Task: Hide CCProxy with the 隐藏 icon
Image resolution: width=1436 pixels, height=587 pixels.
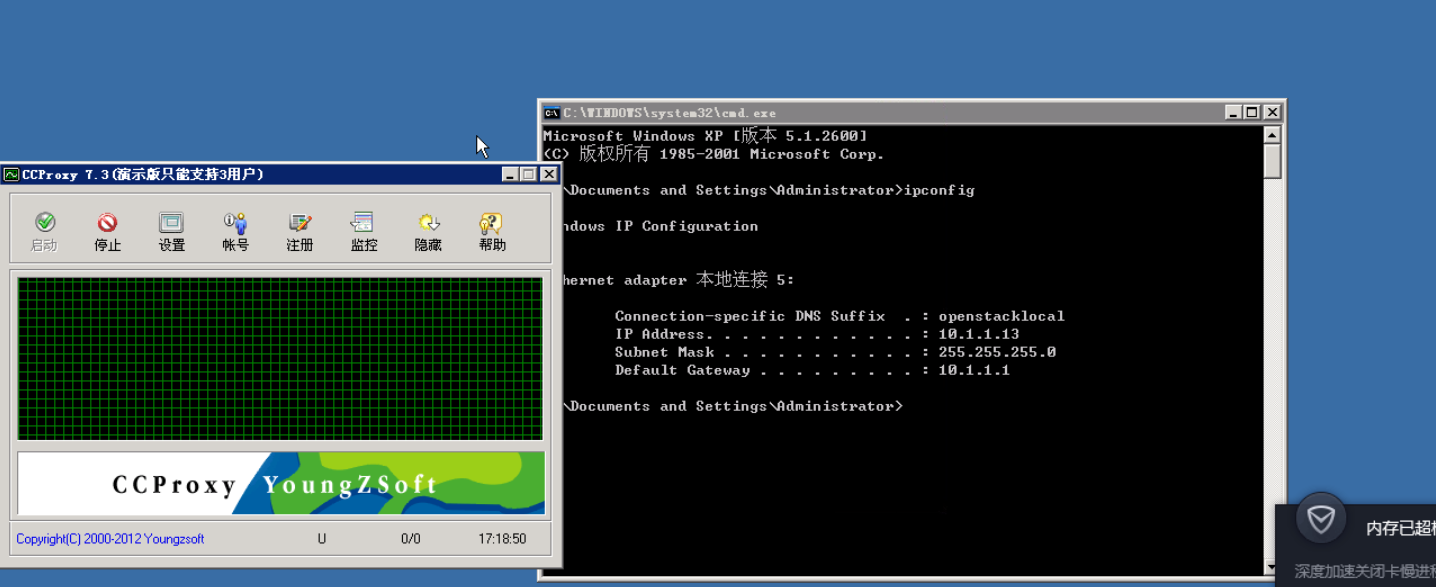Action: point(428,232)
